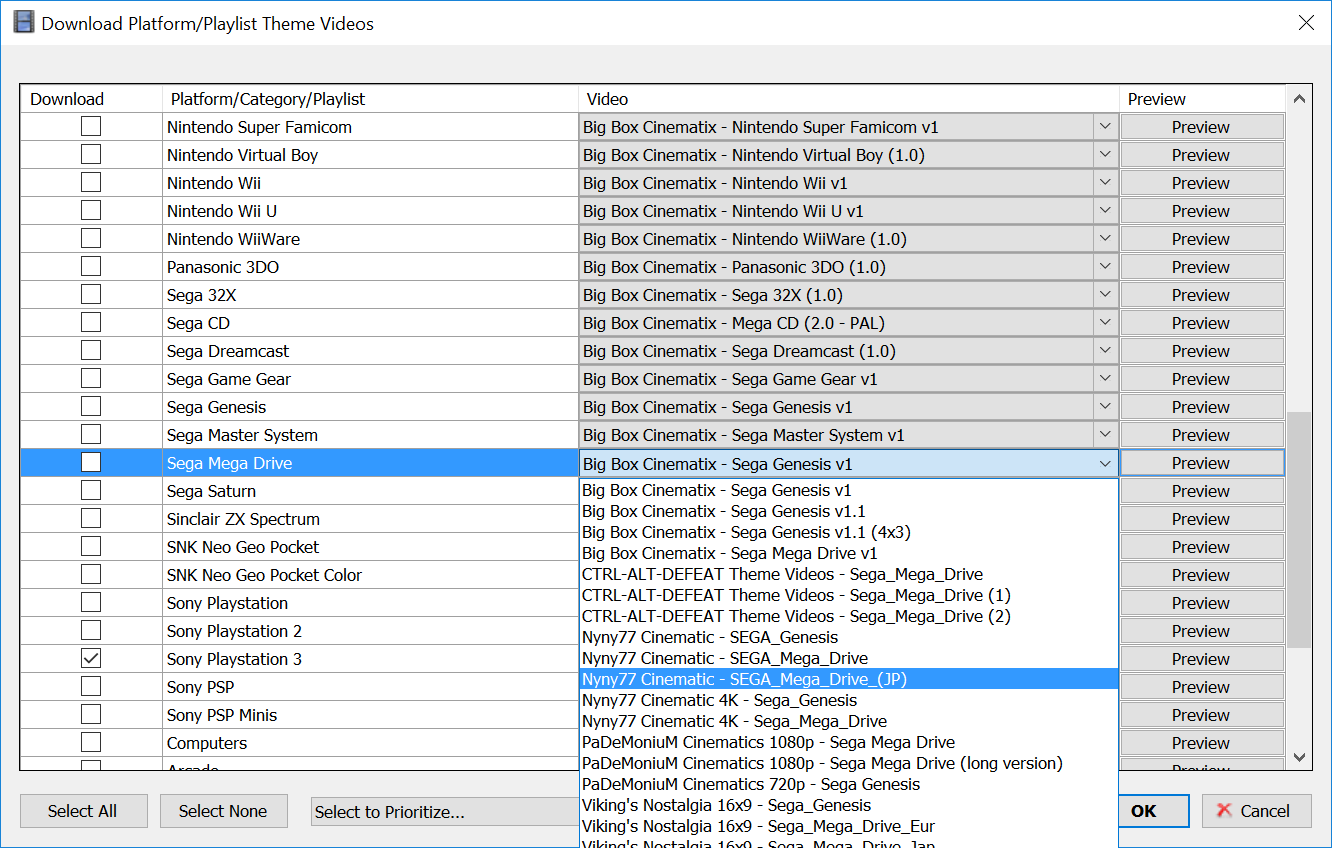This screenshot has width=1332, height=848.
Task: Preview the Sega Mega Drive video
Action: coord(1202,463)
